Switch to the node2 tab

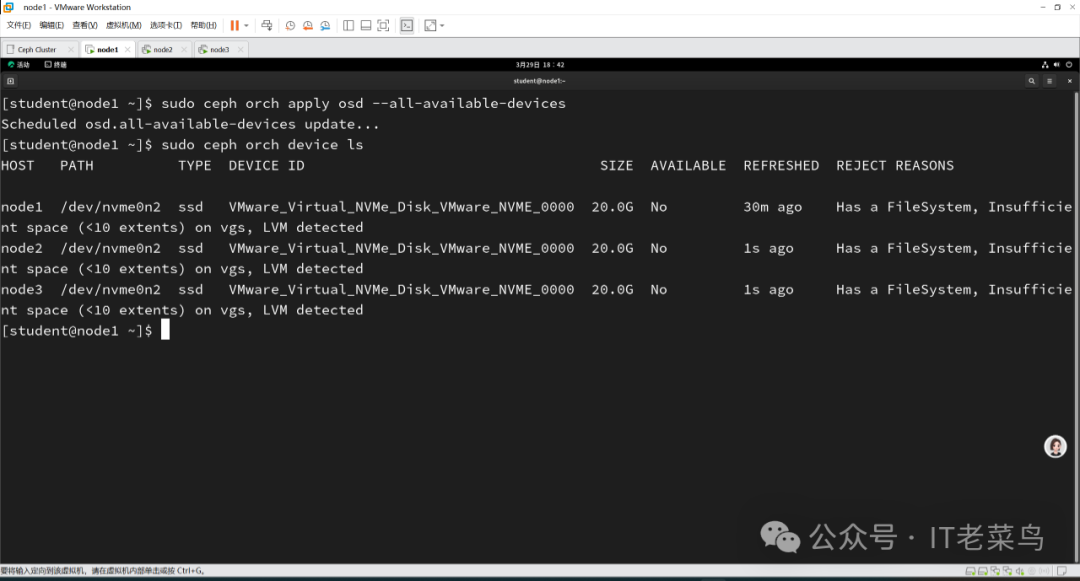tap(163, 50)
